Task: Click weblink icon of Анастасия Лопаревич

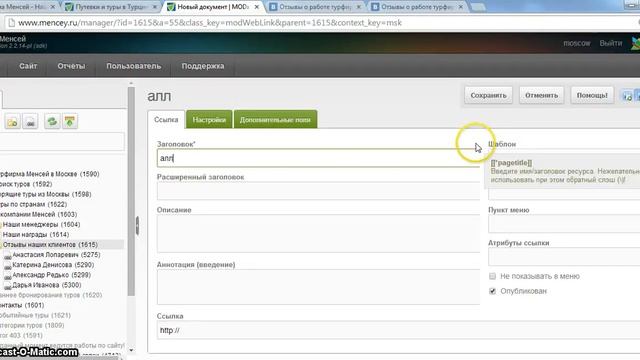Action: click(x=7, y=256)
